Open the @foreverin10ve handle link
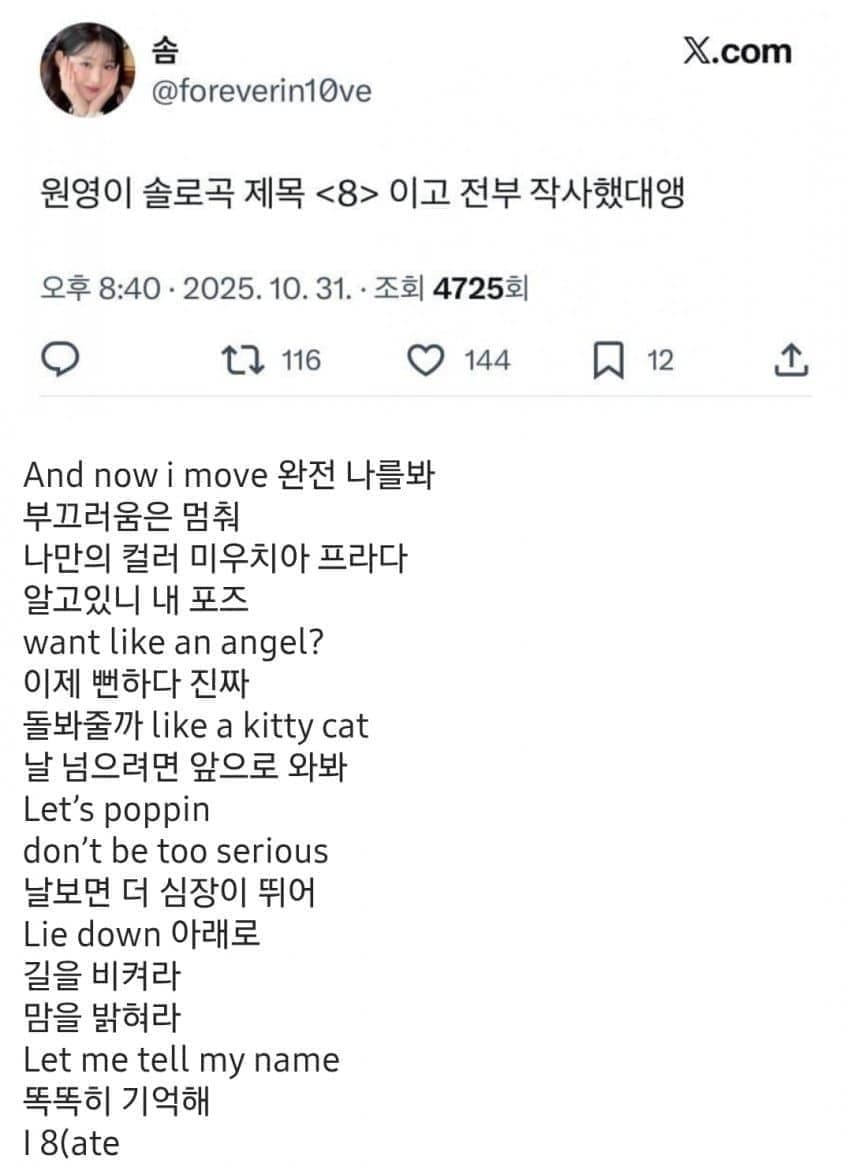Image resolution: width=850 pixels, height=1170 pixels. [261, 92]
